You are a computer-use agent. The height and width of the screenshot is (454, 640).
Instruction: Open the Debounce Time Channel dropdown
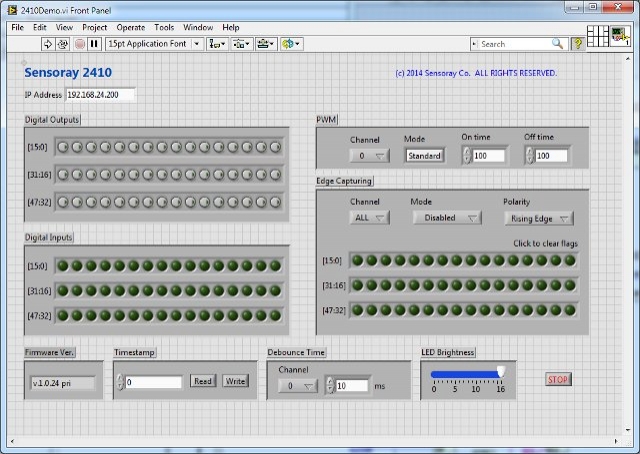[x=298, y=386]
